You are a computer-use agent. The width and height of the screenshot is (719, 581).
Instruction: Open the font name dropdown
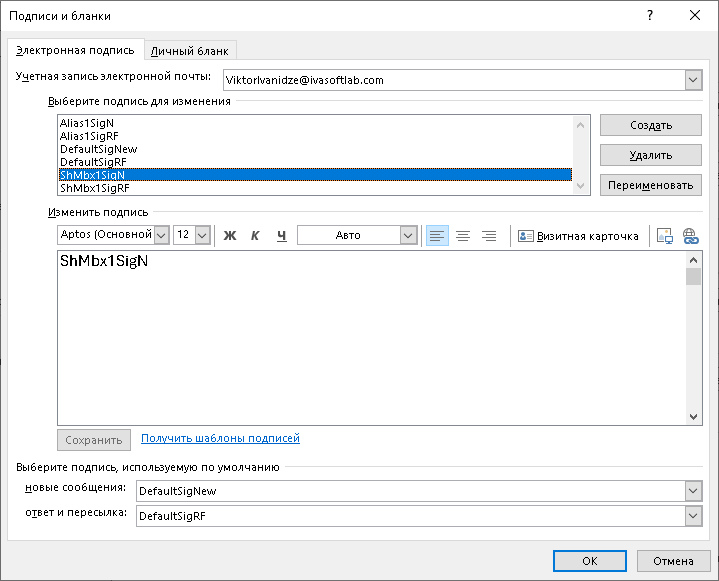[161, 235]
